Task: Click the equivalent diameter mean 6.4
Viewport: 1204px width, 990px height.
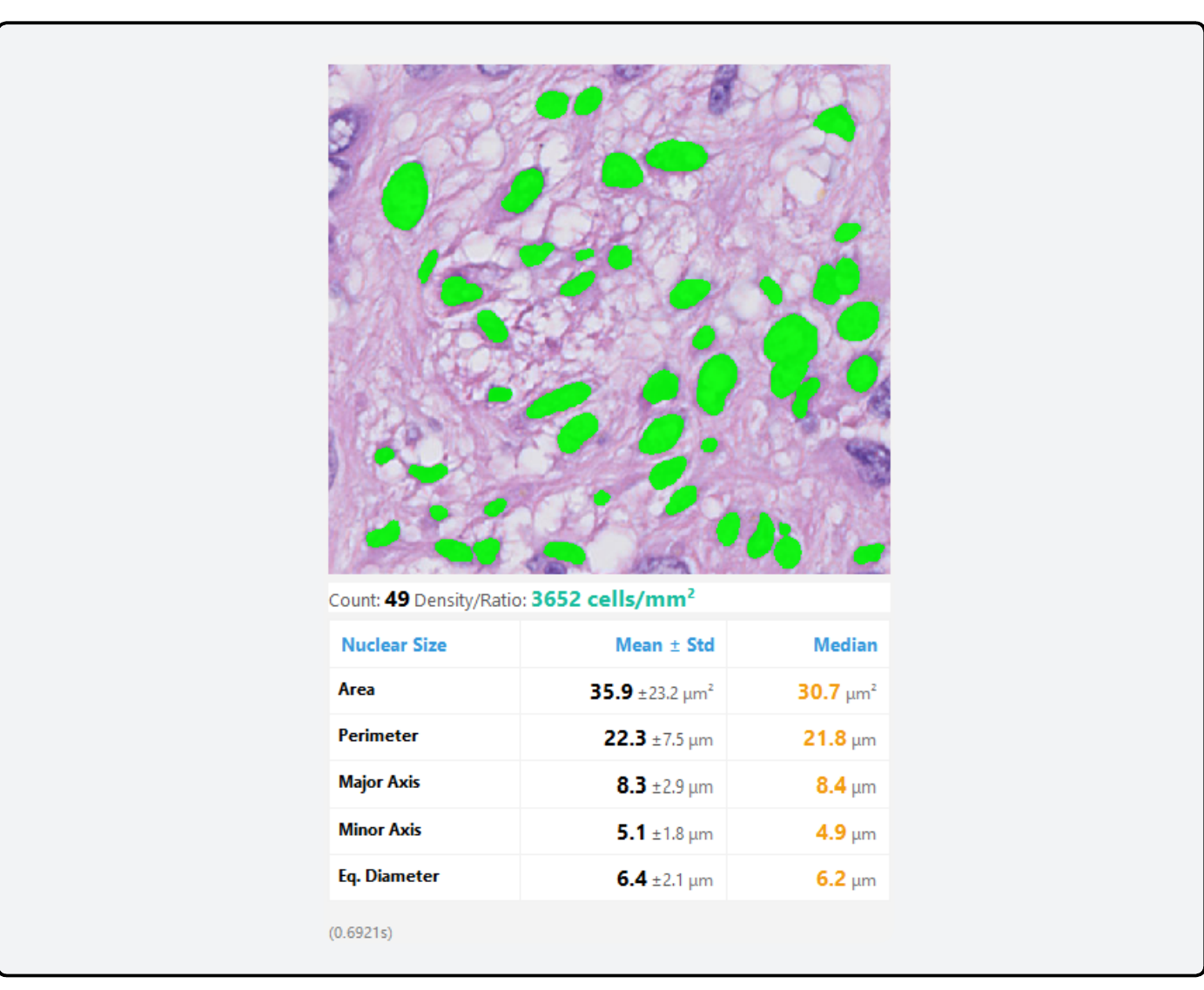Action: pos(631,879)
